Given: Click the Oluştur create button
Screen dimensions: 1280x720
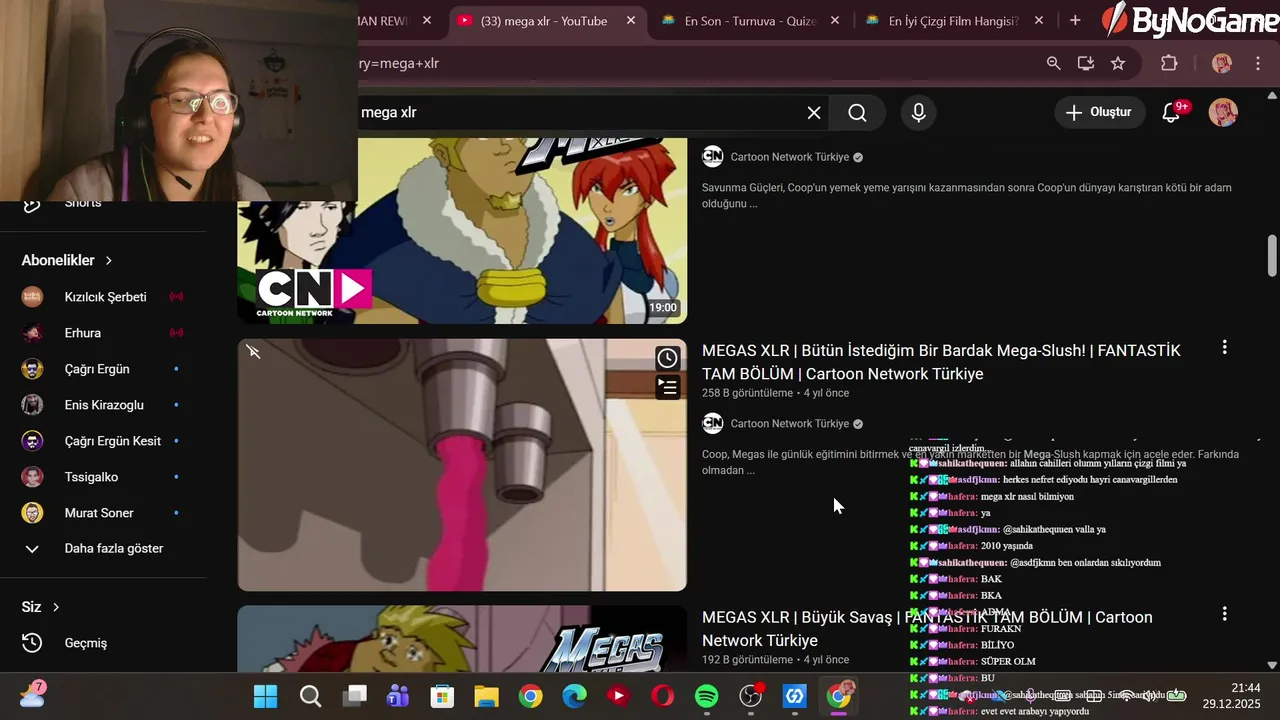Looking at the screenshot, I should point(1098,112).
